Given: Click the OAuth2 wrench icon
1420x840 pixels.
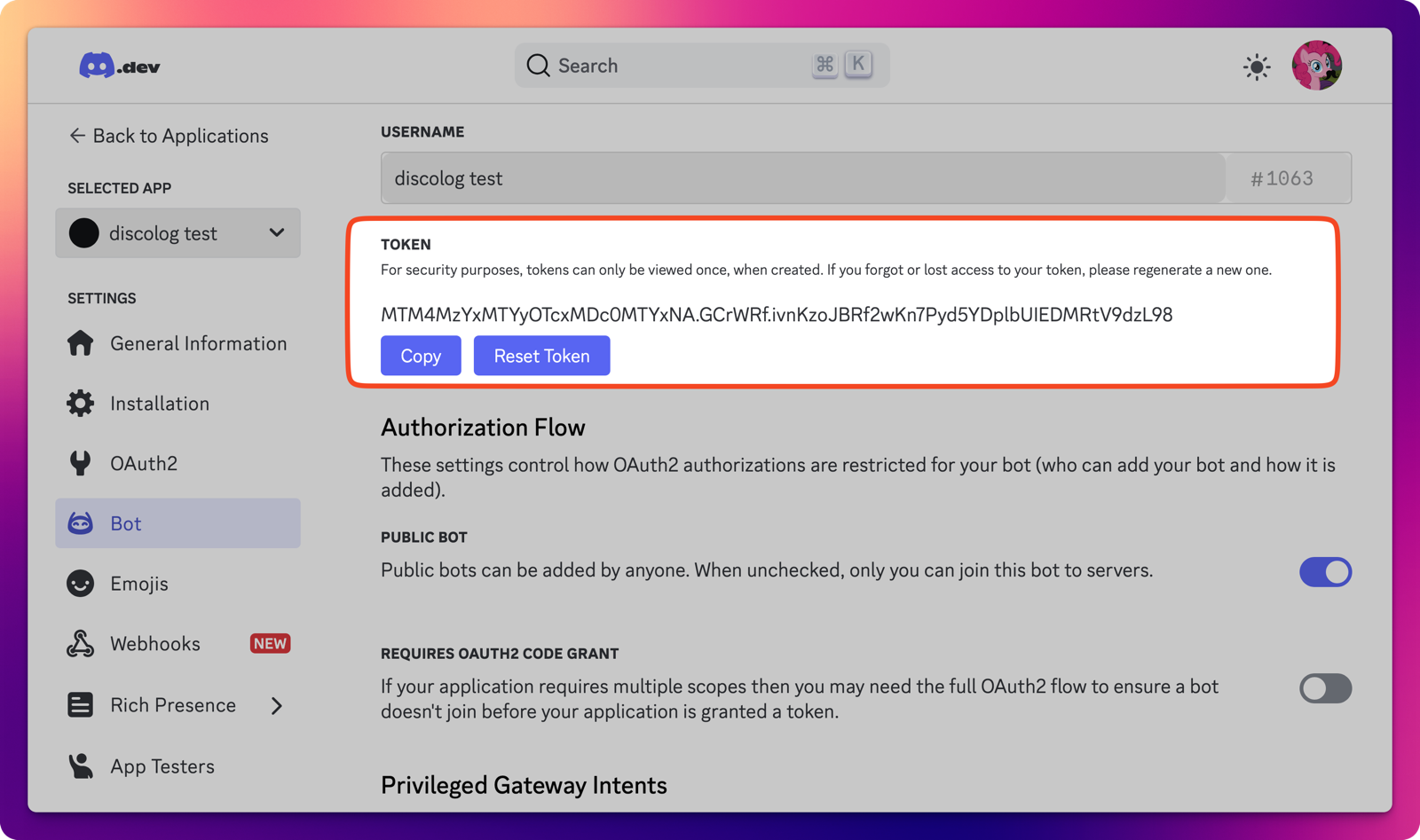Looking at the screenshot, I should tap(80, 463).
